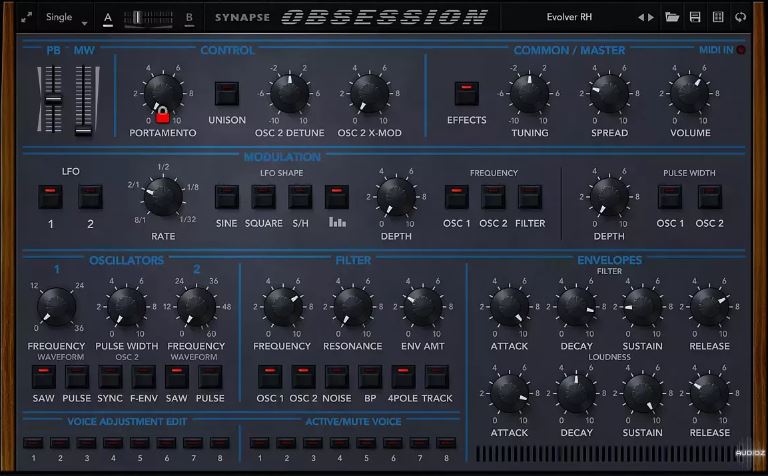Click the undo/reload icon

click(x=741, y=17)
